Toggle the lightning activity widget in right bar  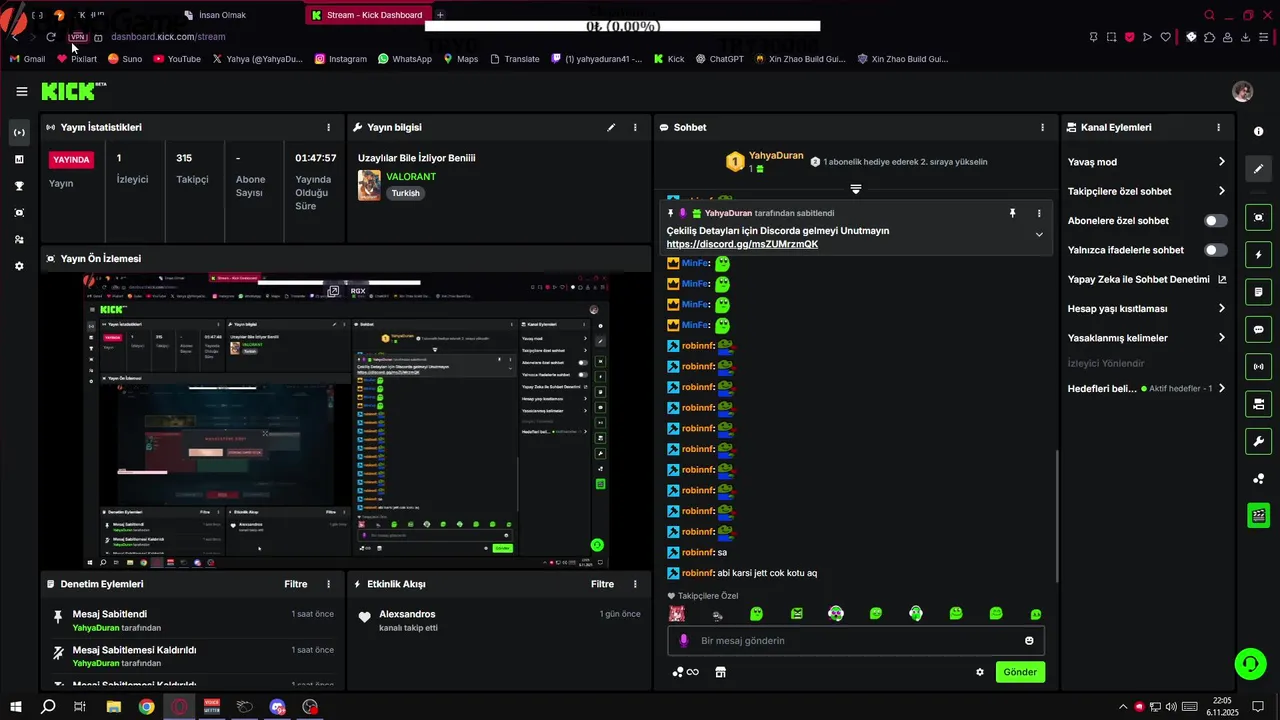click(x=1258, y=255)
